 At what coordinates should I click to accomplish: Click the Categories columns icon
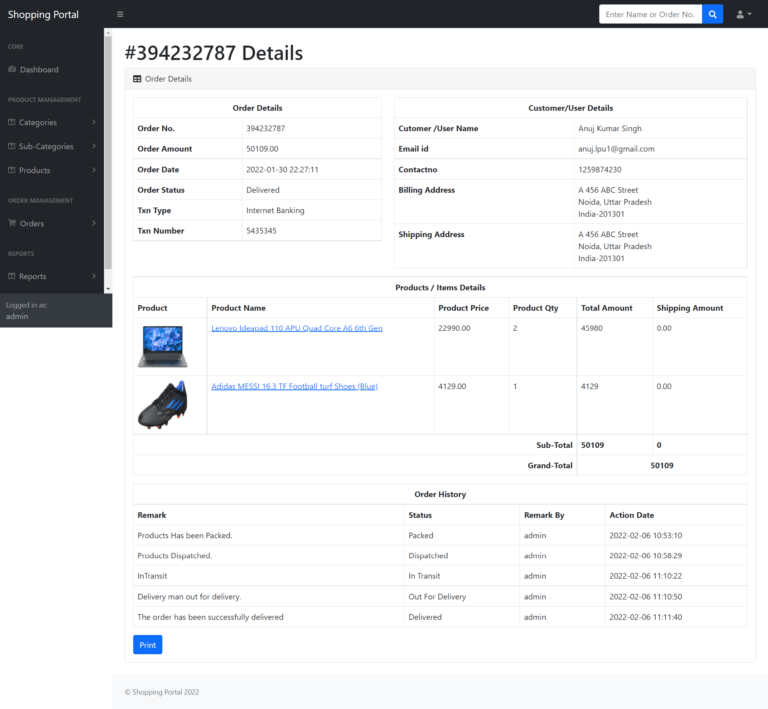(11, 122)
